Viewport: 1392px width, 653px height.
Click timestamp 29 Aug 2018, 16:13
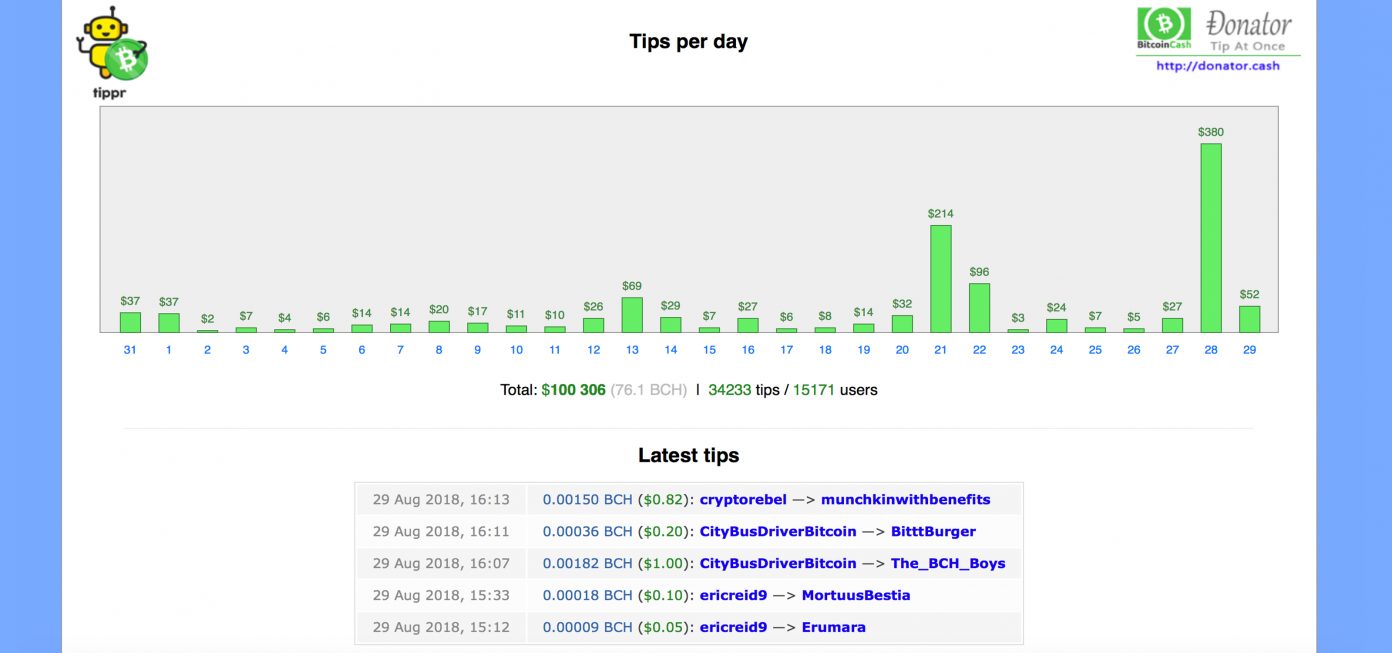coord(441,499)
